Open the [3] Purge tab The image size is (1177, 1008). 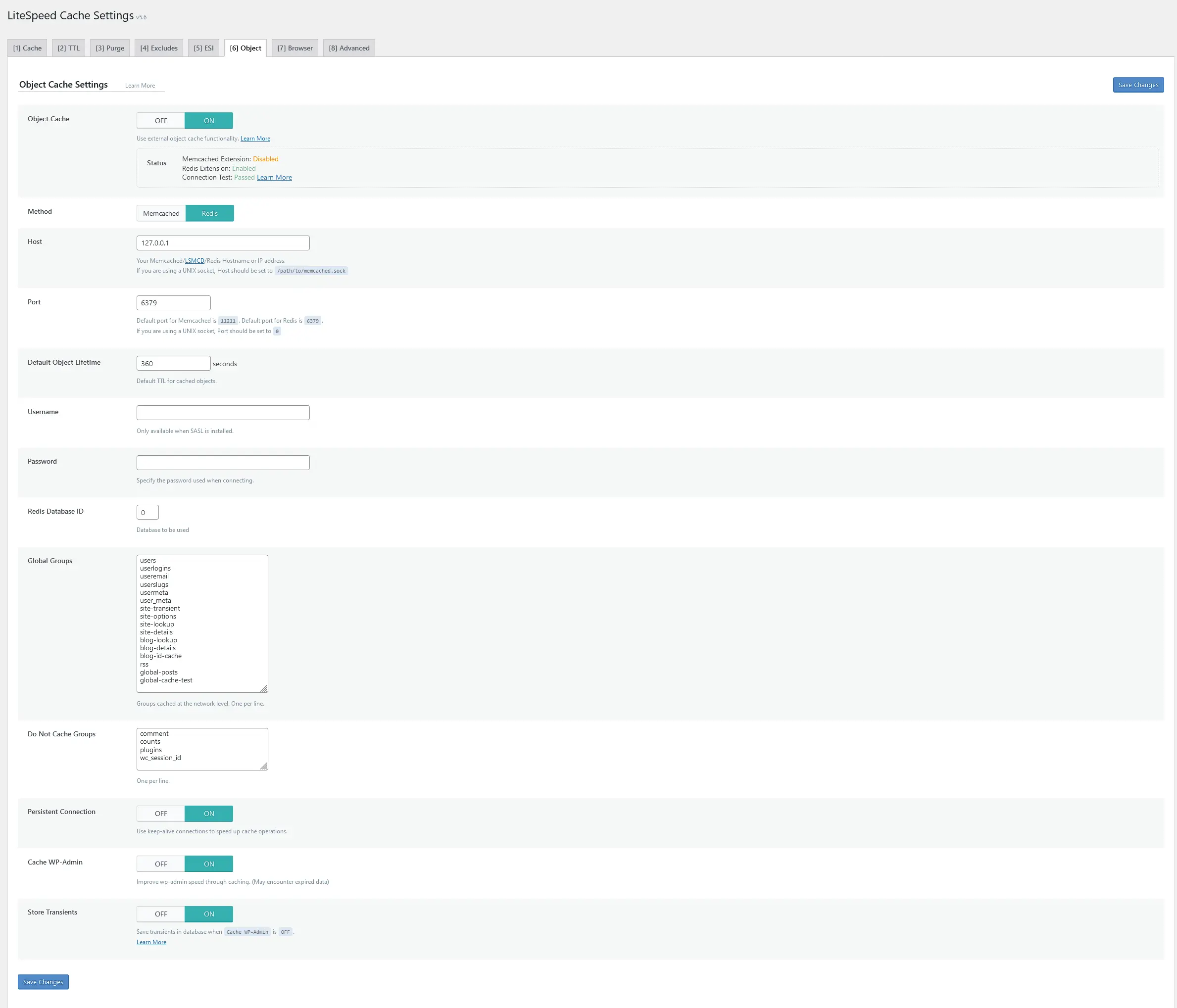coord(110,48)
